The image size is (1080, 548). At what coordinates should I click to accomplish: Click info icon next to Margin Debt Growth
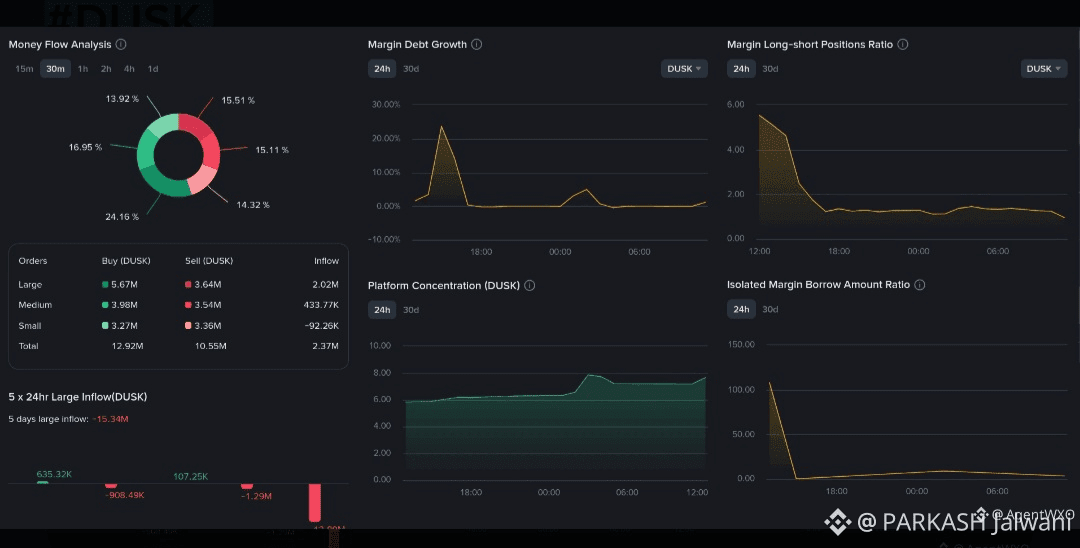[x=477, y=44]
